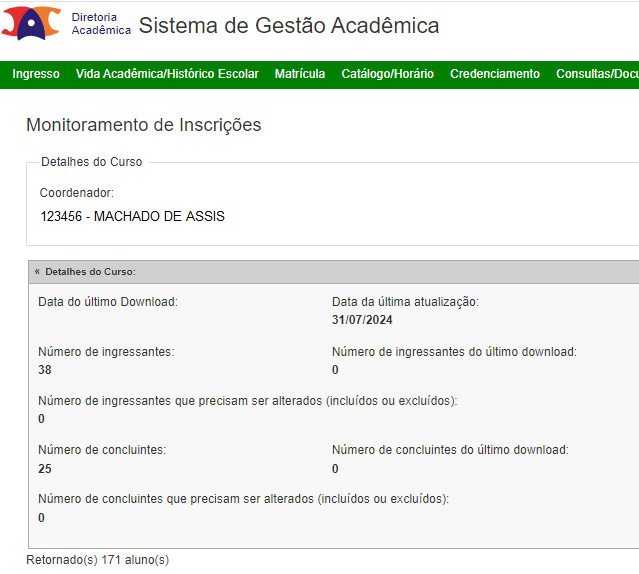Click the Monitoramento de Inscrições heading

(143, 125)
